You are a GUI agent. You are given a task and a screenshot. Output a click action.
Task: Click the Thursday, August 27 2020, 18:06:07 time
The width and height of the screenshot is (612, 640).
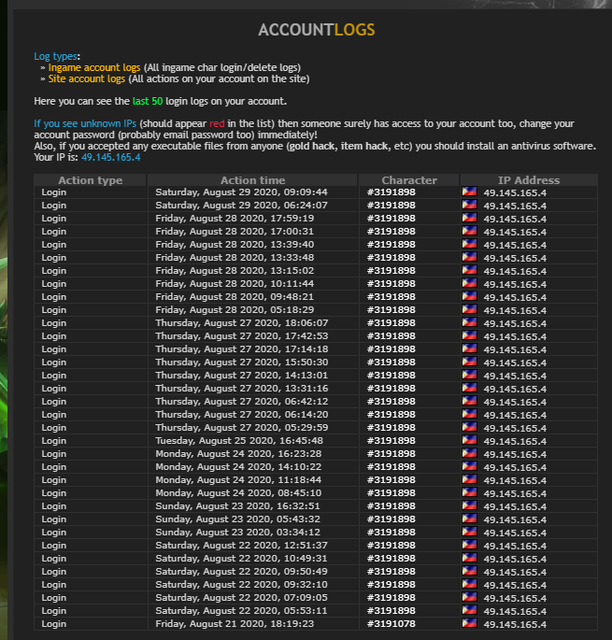coord(241,323)
